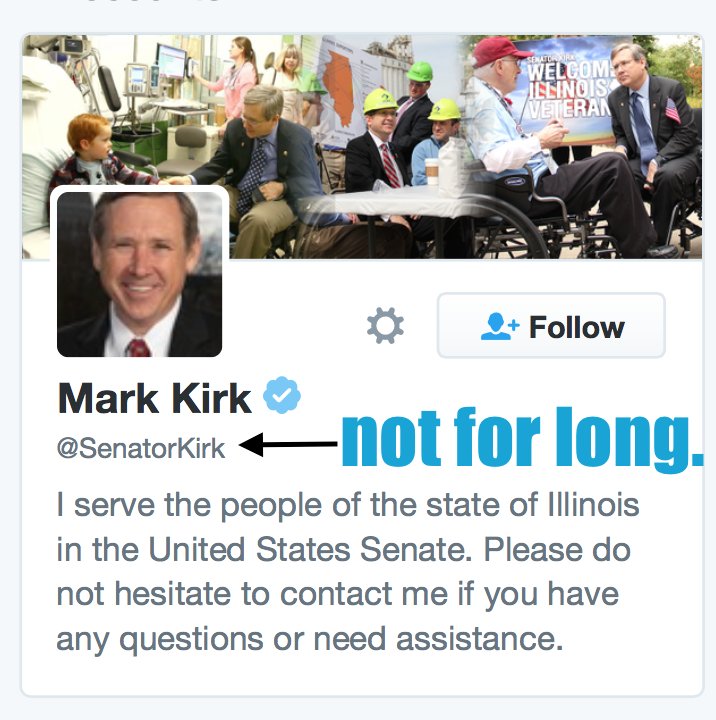
Task: Open the gear settings icon
Action: click(x=385, y=326)
